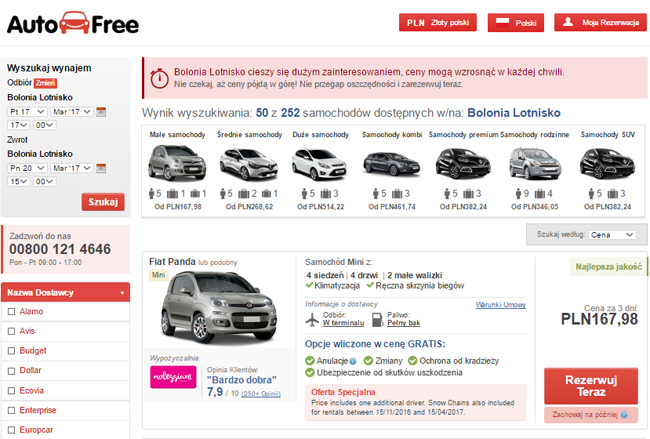Open the pickup minutes dropdown
This screenshot has width=650, height=439.
44,125
